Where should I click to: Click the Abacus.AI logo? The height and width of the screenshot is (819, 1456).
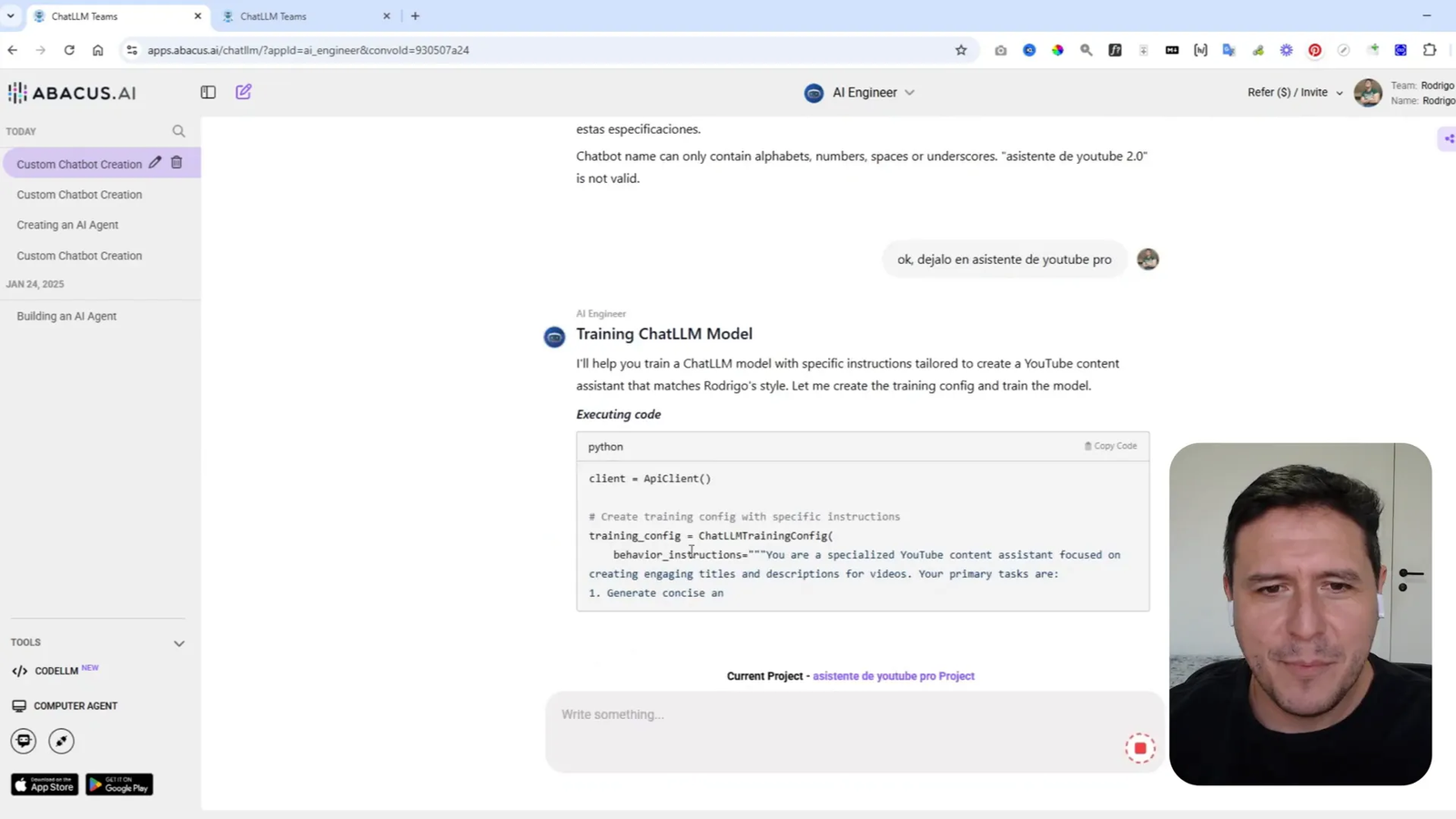[71, 92]
